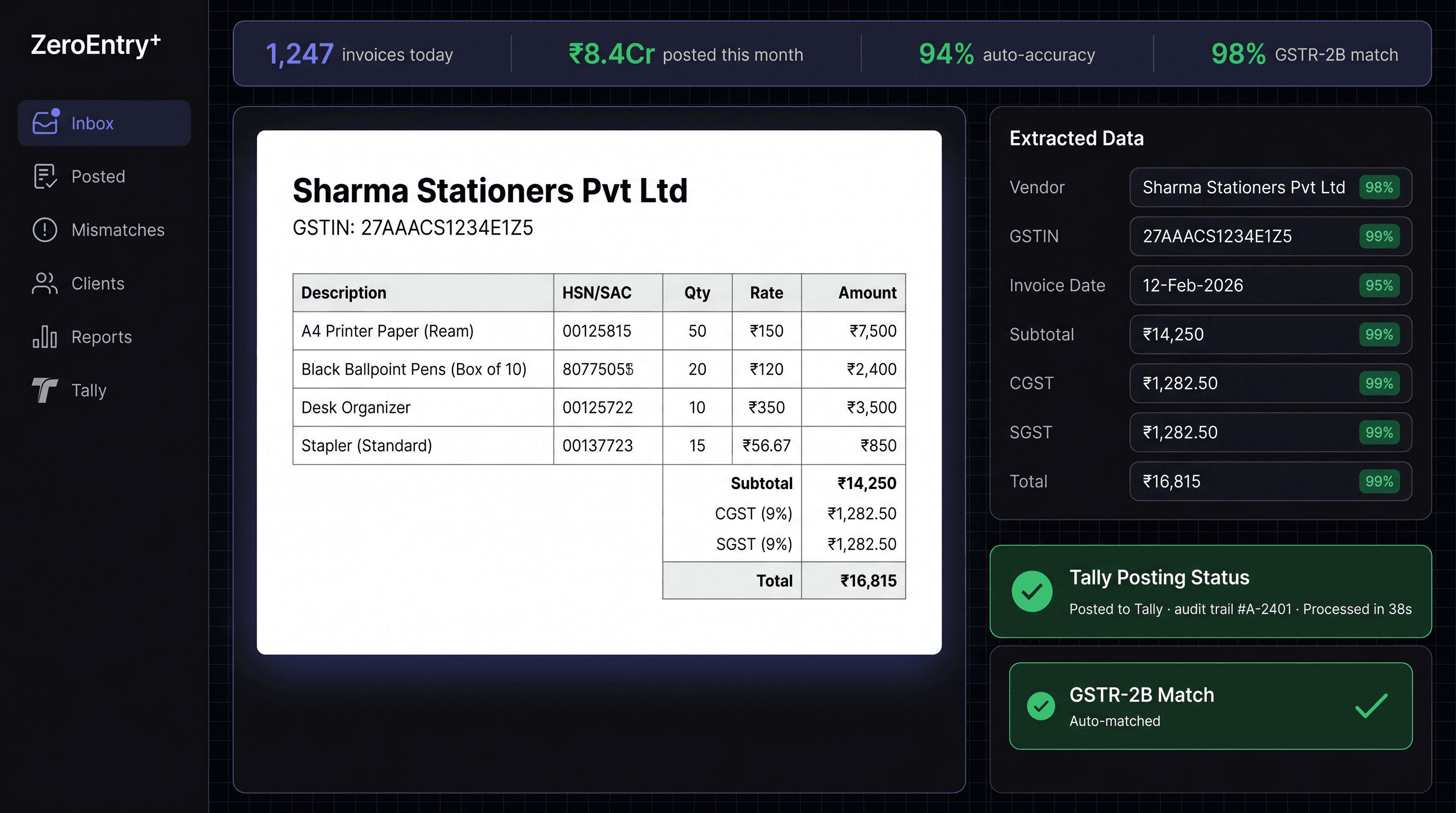Click the GSTIN extracted field
This screenshot has height=813, width=1456.
[x=1270, y=236]
